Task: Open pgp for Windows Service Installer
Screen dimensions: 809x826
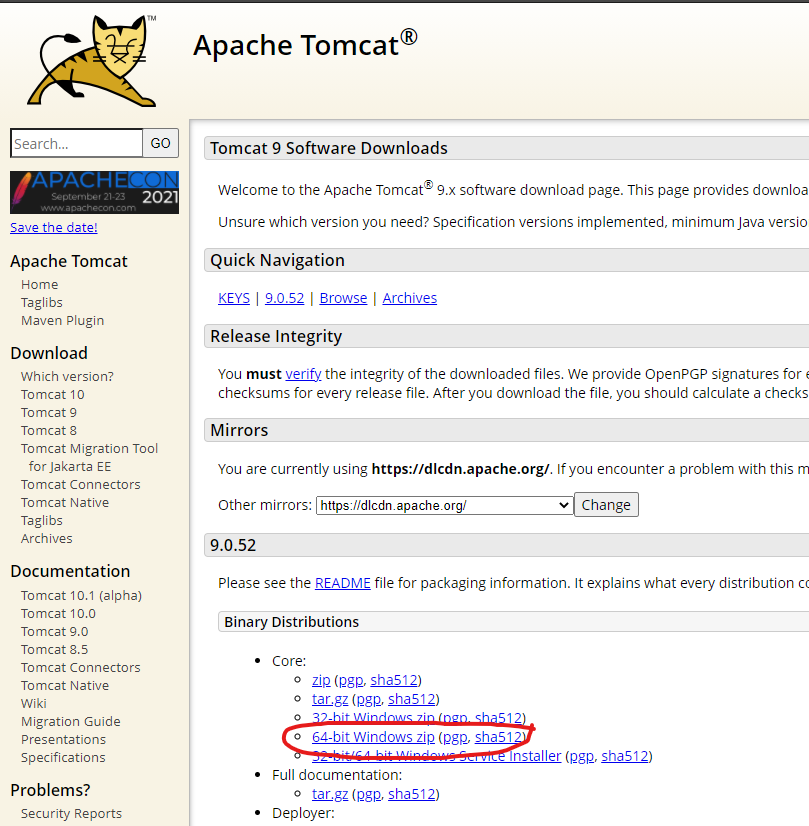Action: (x=582, y=756)
